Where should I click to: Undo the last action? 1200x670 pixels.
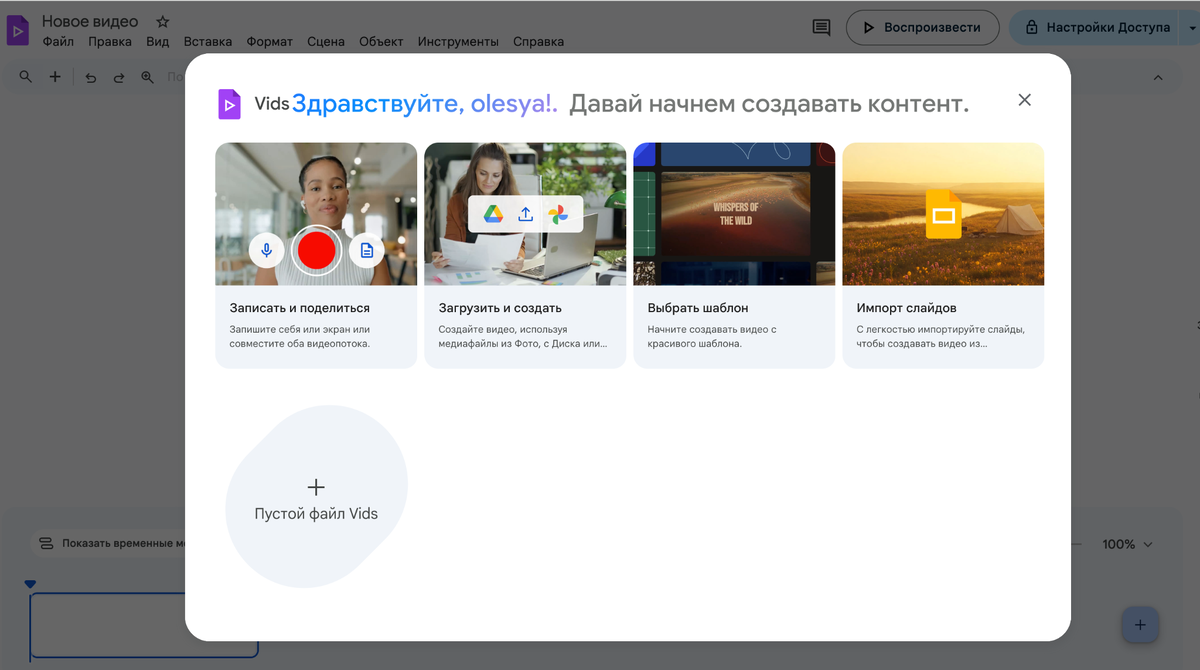[x=91, y=77]
